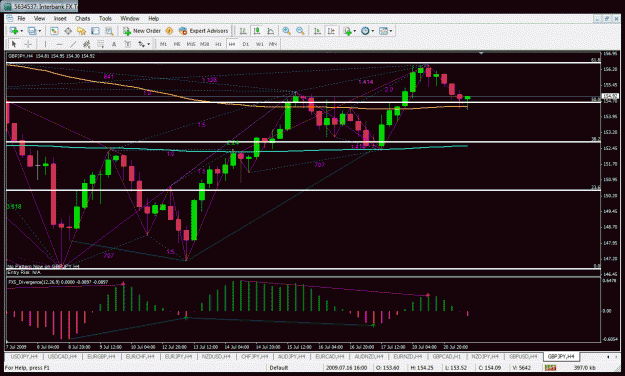
Task: Click the New Order button
Action: pos(142,31)
